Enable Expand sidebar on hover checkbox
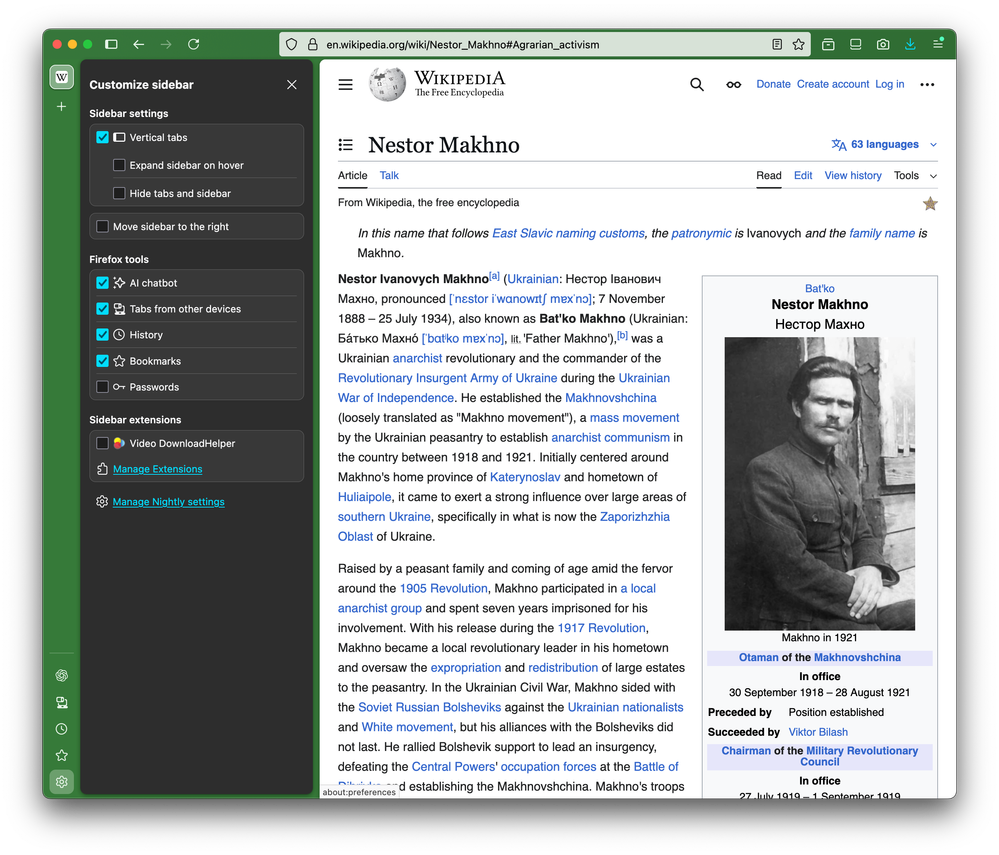 click(x=119, y=165)
